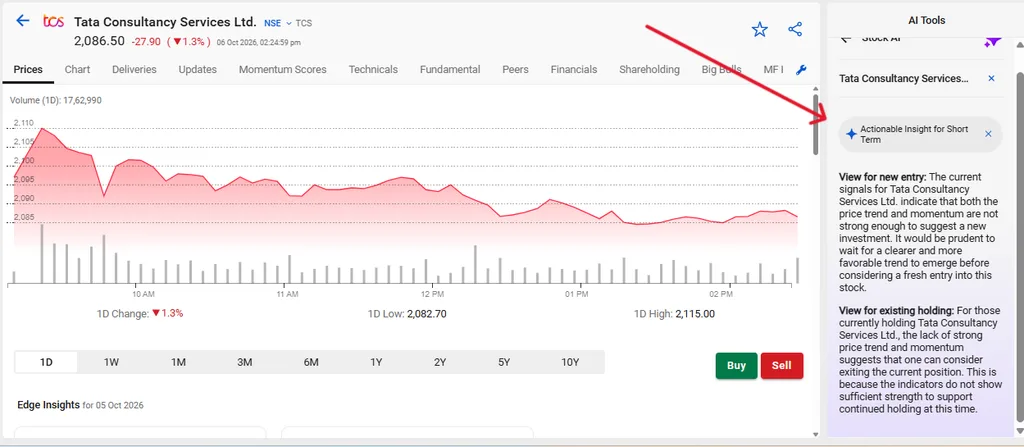
Task: Open the Fundamental tab
Action: click(x=450, y=69)
